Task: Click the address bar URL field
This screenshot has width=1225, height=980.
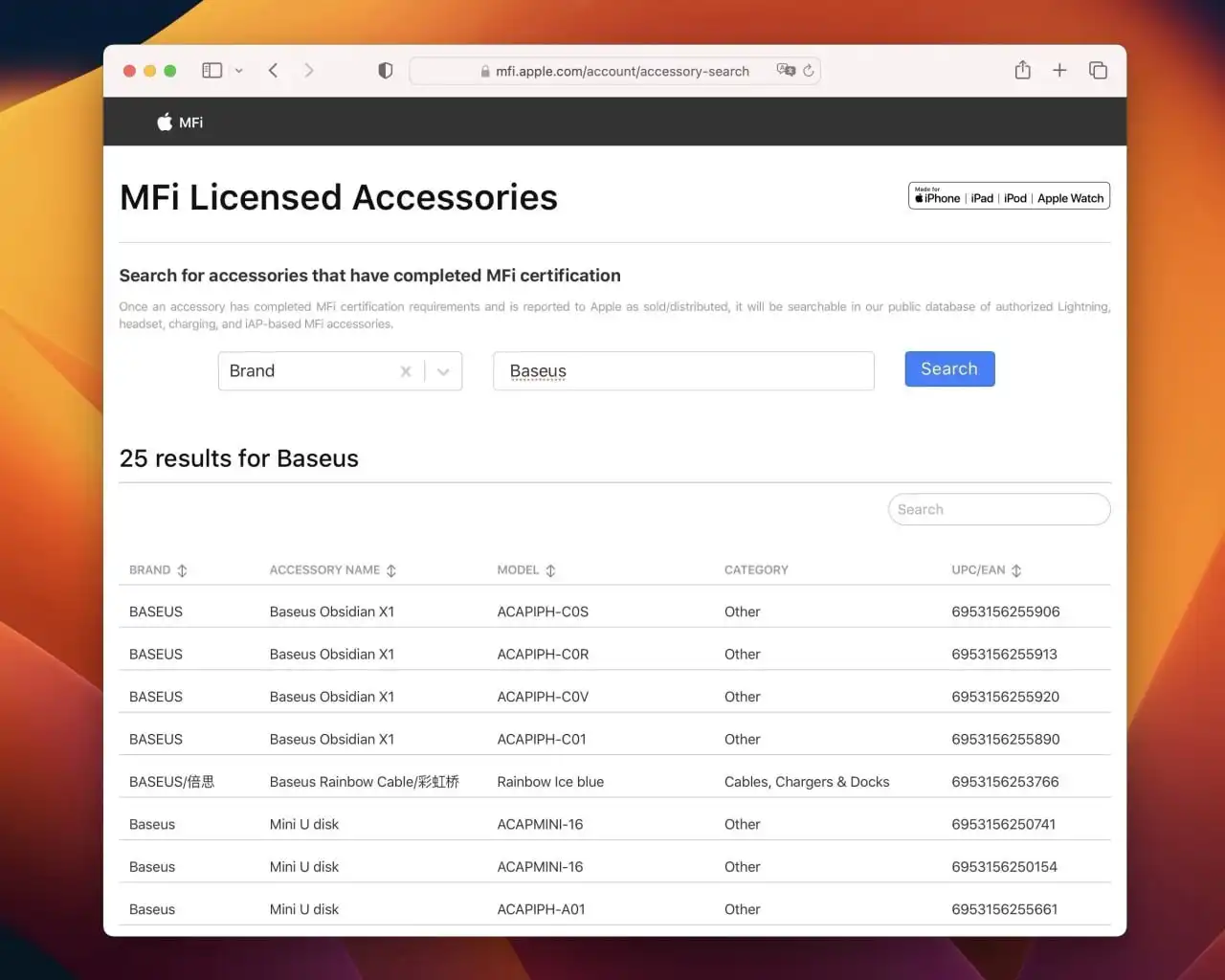Action: (x=614, y=71)
